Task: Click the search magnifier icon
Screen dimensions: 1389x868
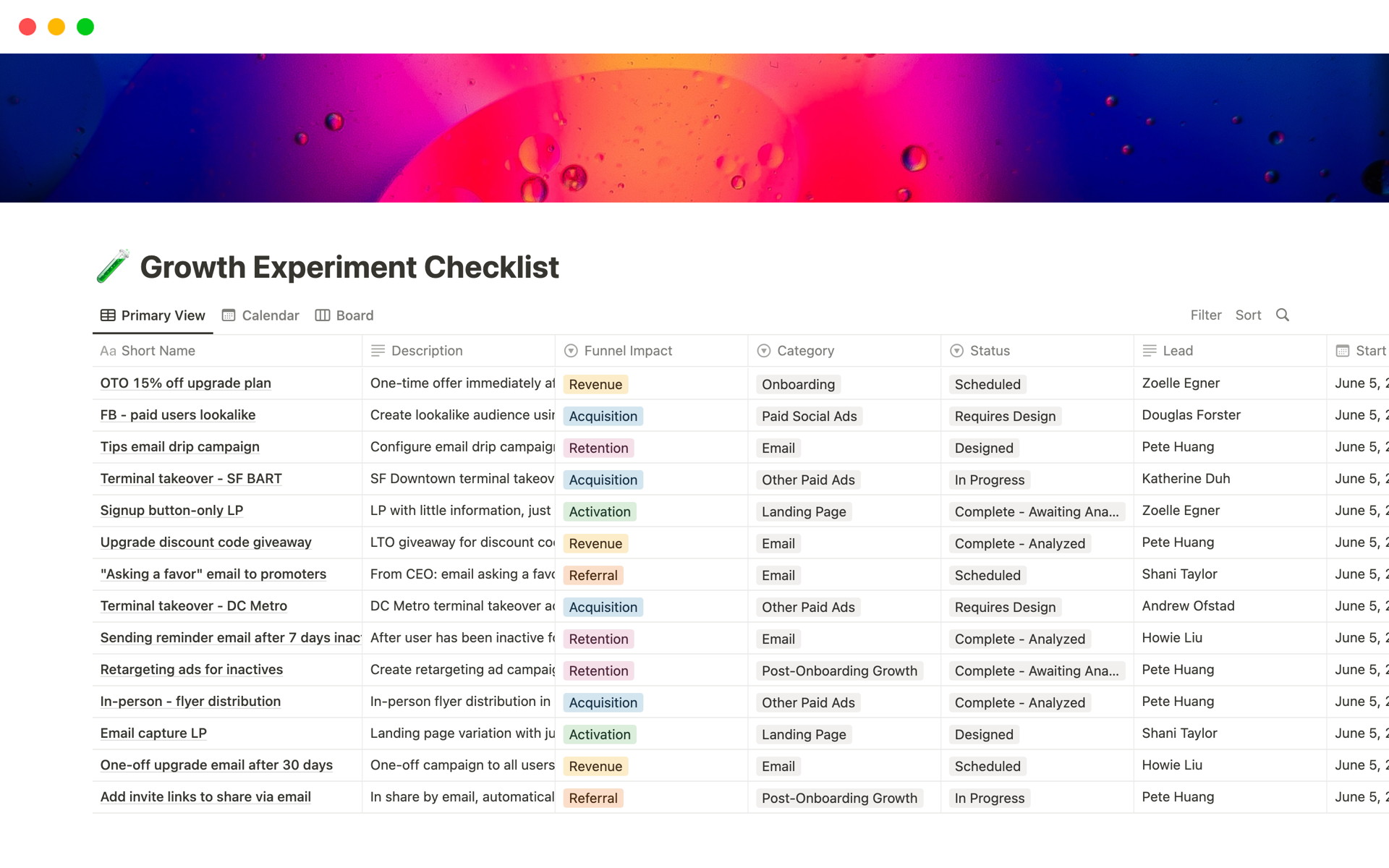Action: (x=1282, y=315)
